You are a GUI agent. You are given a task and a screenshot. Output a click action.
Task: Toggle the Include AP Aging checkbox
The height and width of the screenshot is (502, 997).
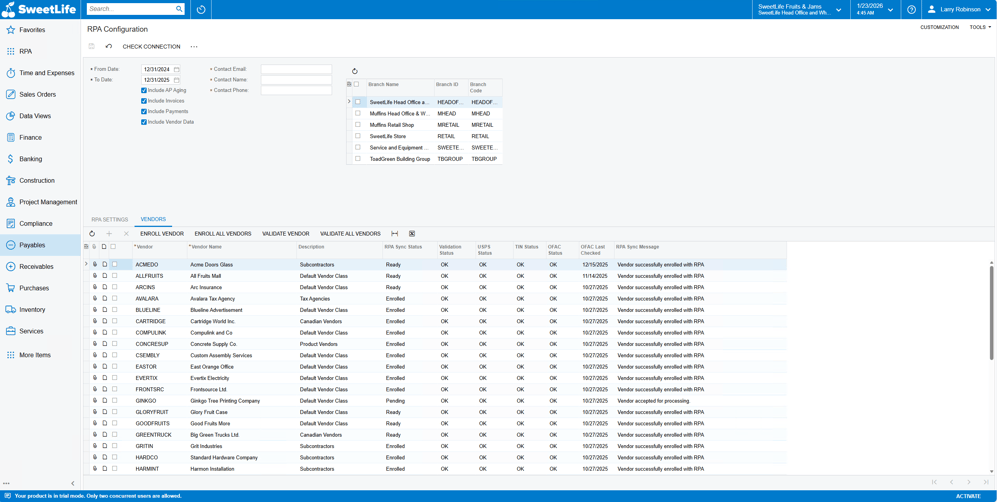click(x=144, y=90)
